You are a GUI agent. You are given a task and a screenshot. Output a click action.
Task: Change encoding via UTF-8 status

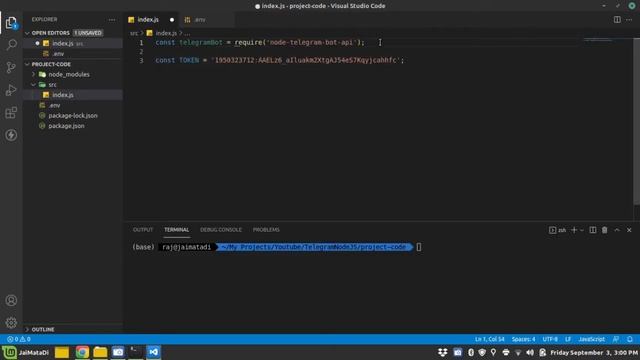pyautogui.click(x=550, y=339)
